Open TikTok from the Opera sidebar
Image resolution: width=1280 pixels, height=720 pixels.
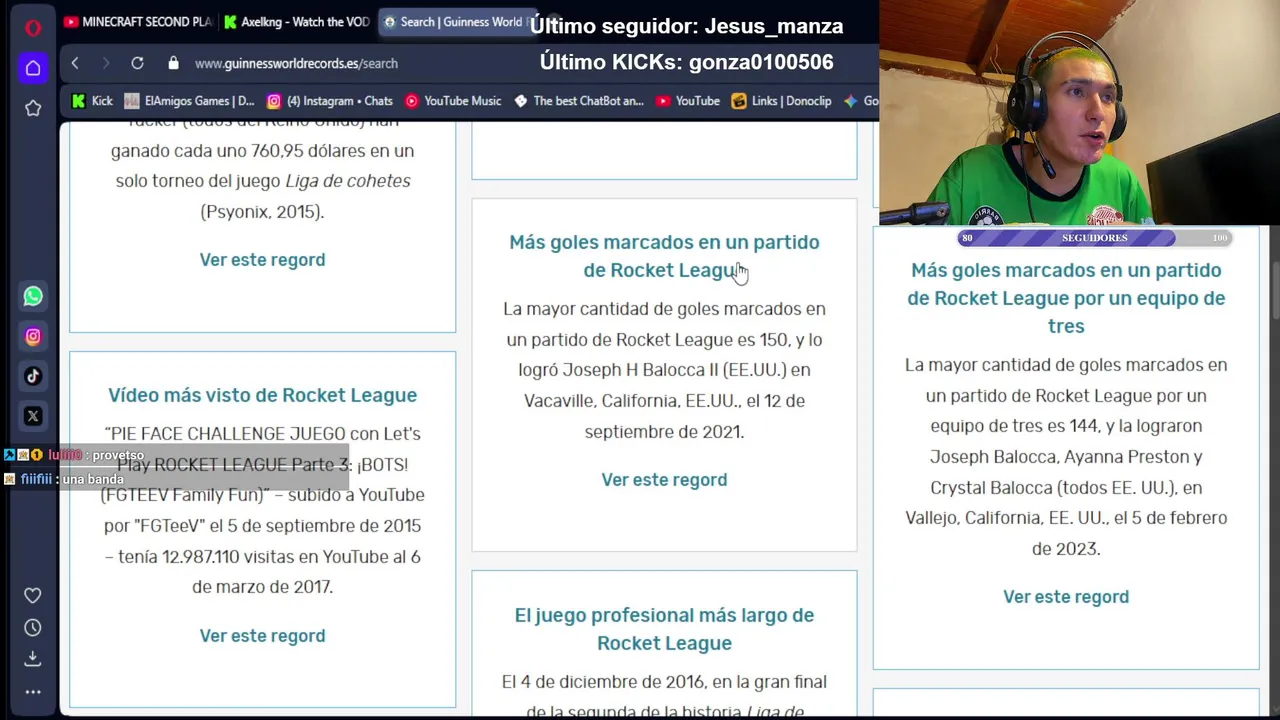click(33, 376)
